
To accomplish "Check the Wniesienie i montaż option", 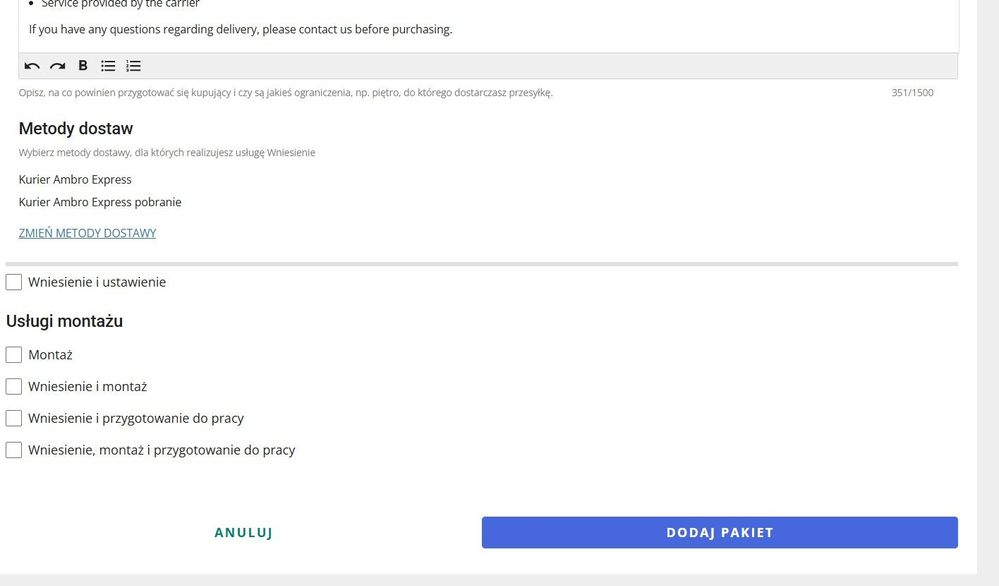I will click(14, 386).
